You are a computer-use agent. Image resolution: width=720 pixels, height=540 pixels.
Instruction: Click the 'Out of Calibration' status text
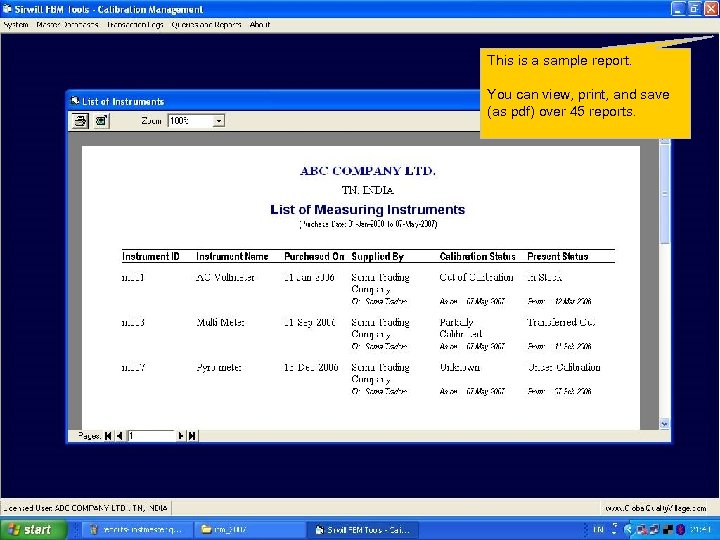click(x=476, y=277)
